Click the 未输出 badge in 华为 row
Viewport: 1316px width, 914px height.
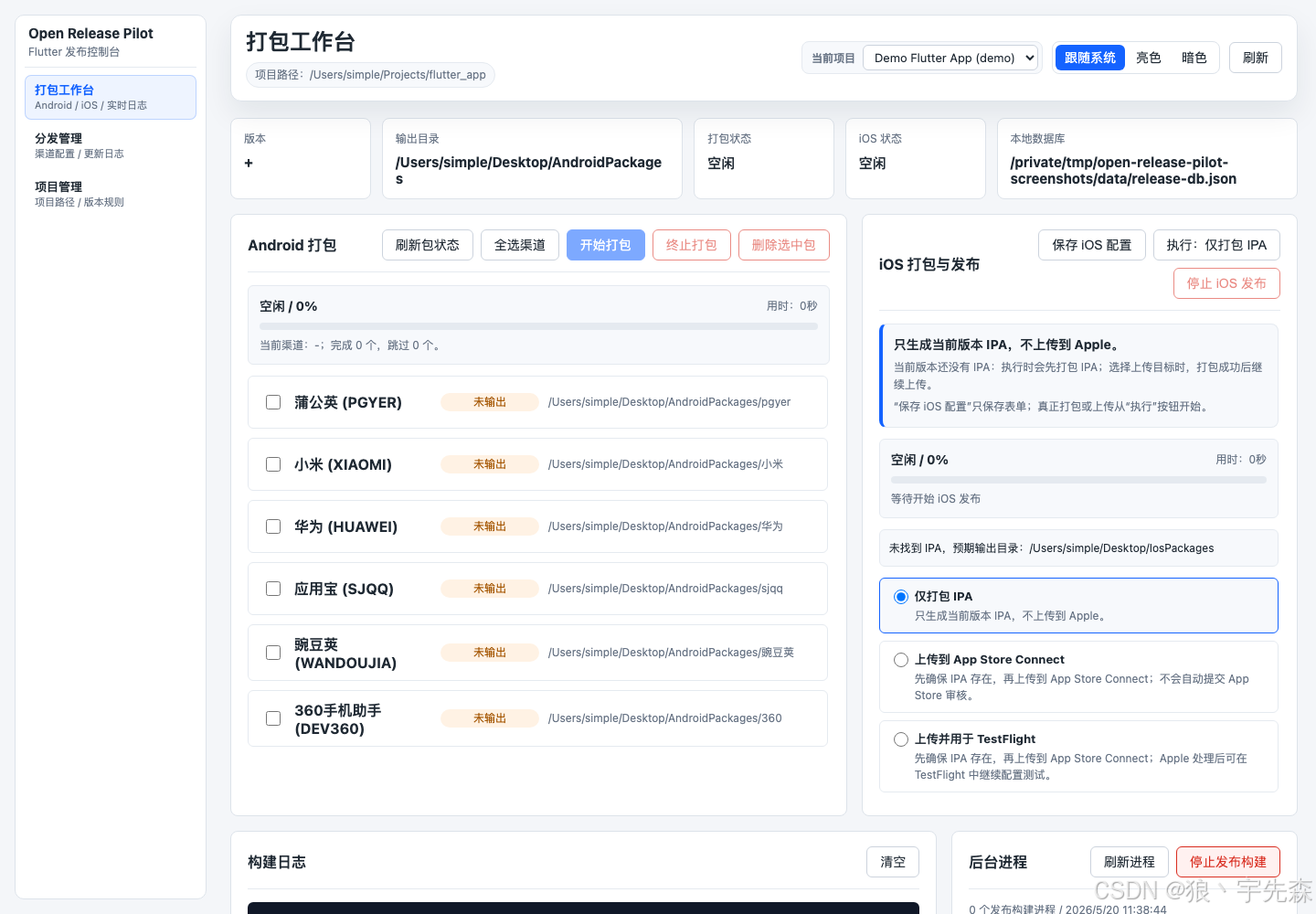490,526
